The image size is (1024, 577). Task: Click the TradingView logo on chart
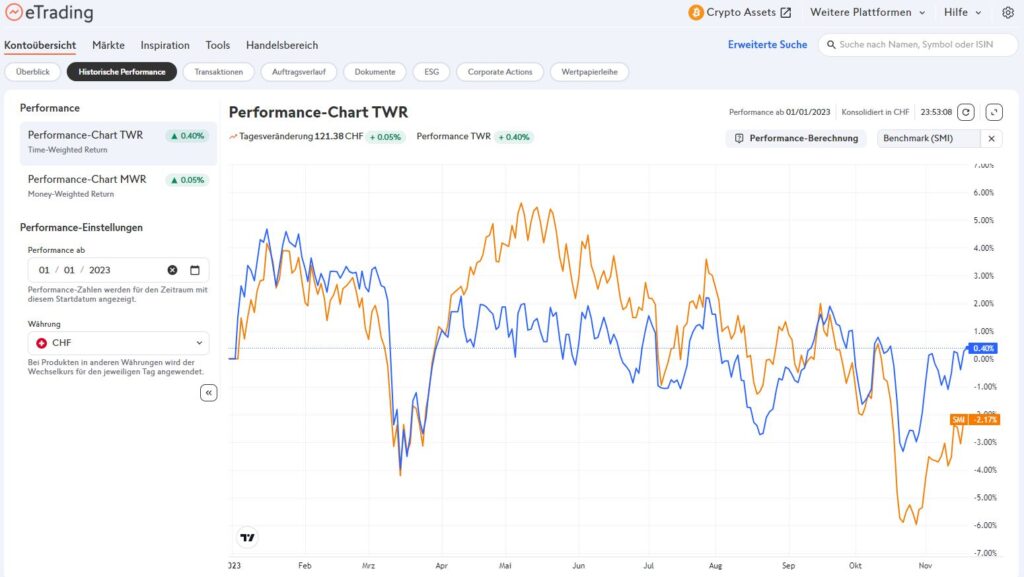click(x=248, y=538)
